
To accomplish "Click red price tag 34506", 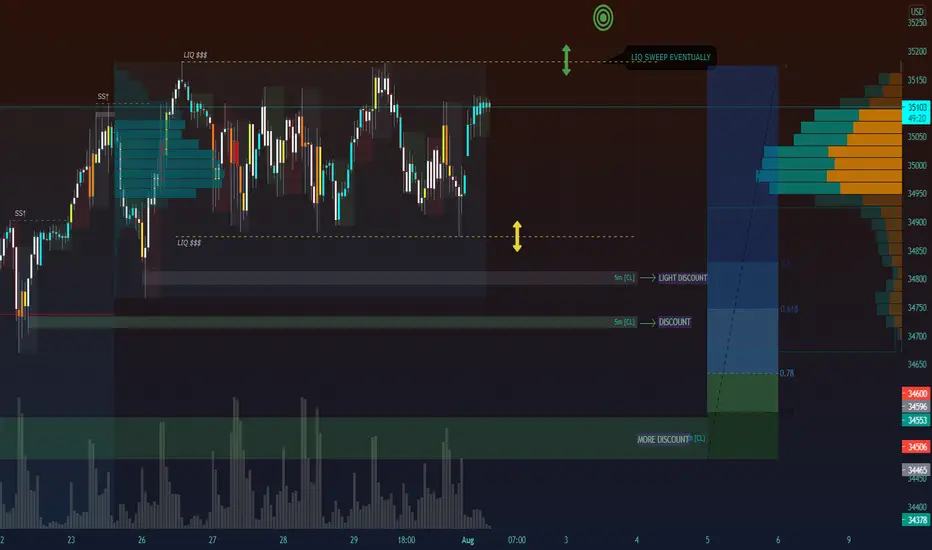I will pyautogui.click(x=917, y=447).
